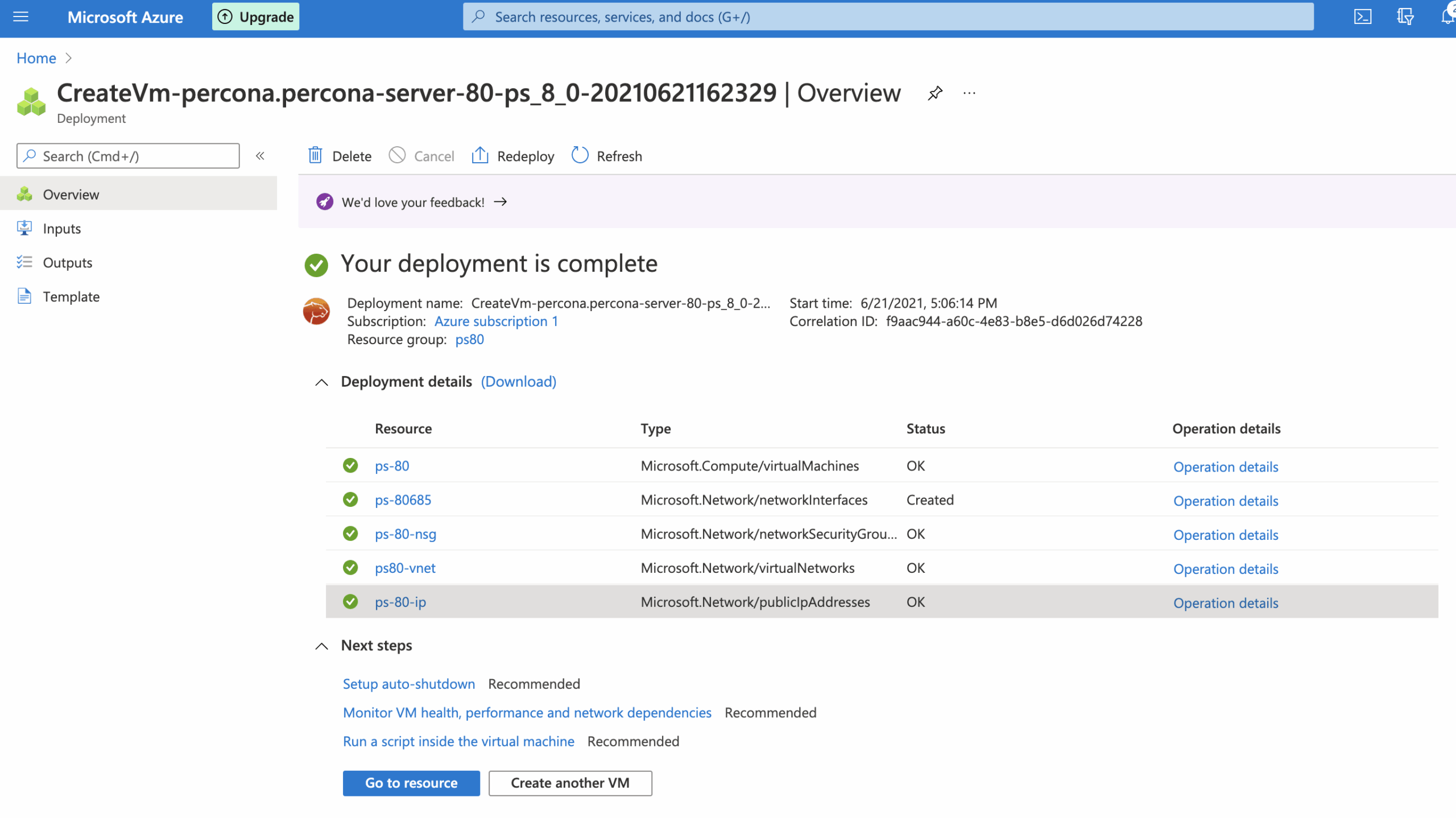
Task: Open the ps-80-nsg resource link
Action: [x=405, y=534]
